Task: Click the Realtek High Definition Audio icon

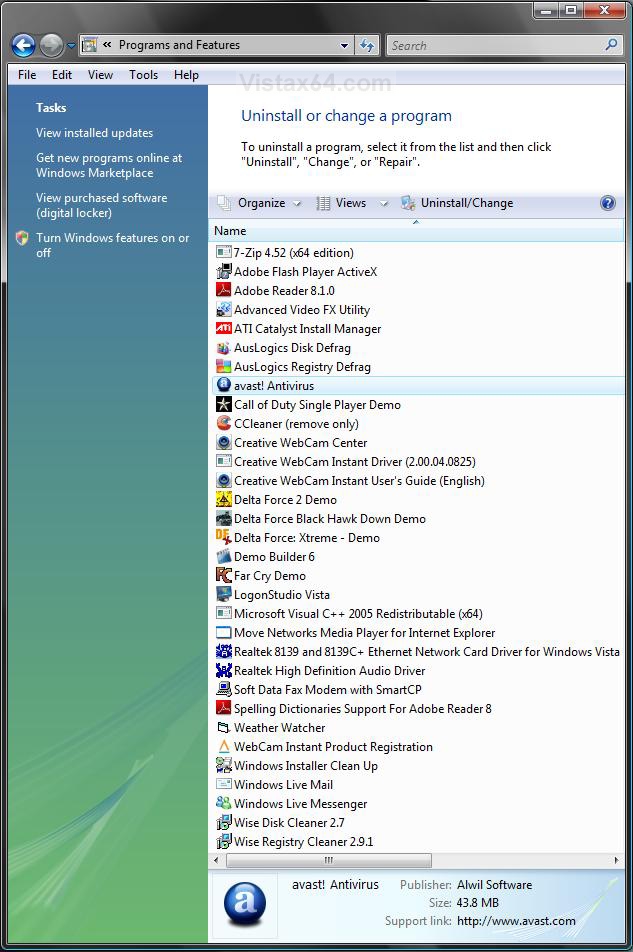Action: (223, 670)
